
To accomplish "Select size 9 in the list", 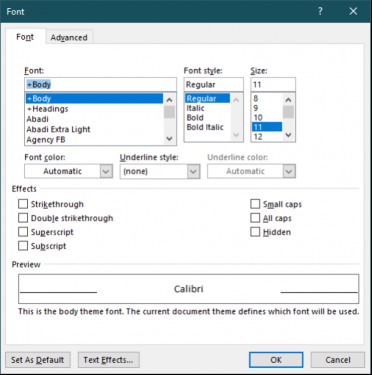I will [x=267, y=108].
